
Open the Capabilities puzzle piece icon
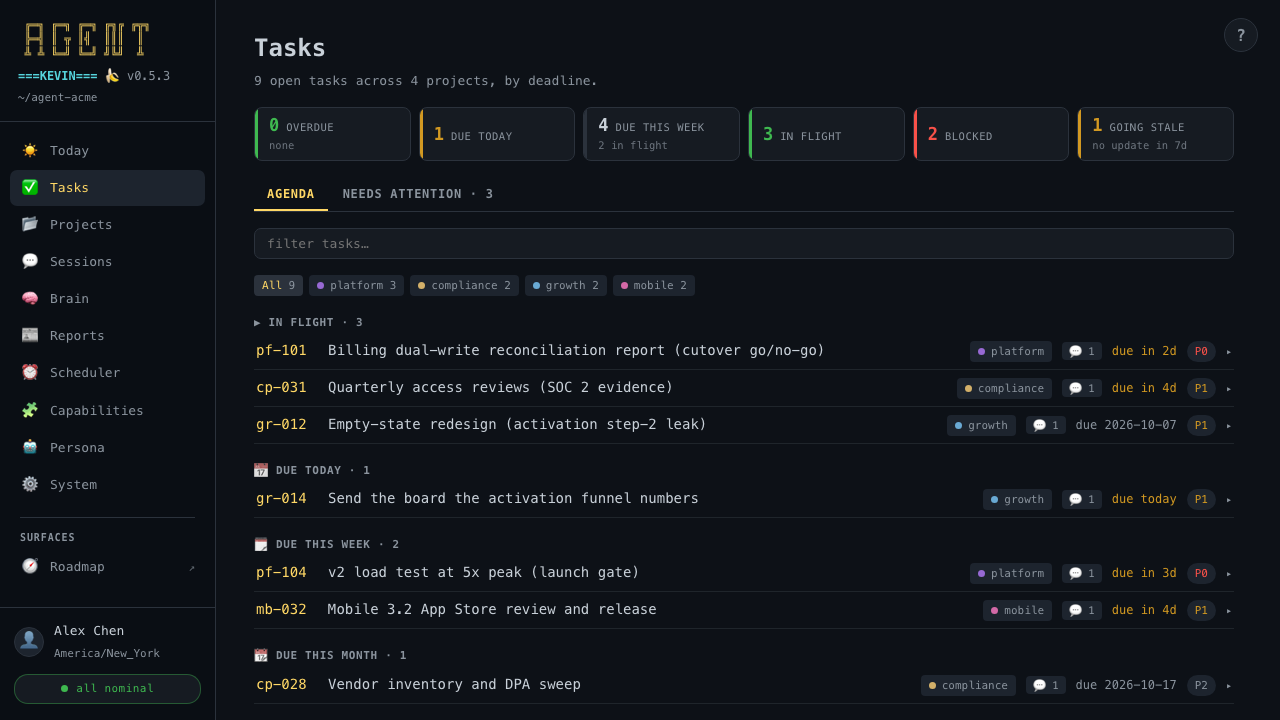coord(30,410)
